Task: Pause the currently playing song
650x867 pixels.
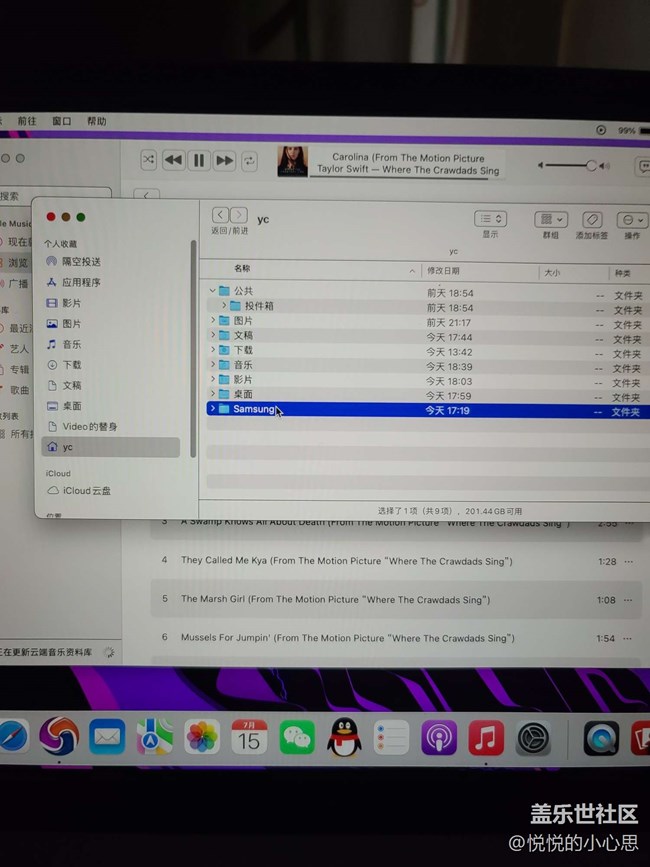Action: 199,160
